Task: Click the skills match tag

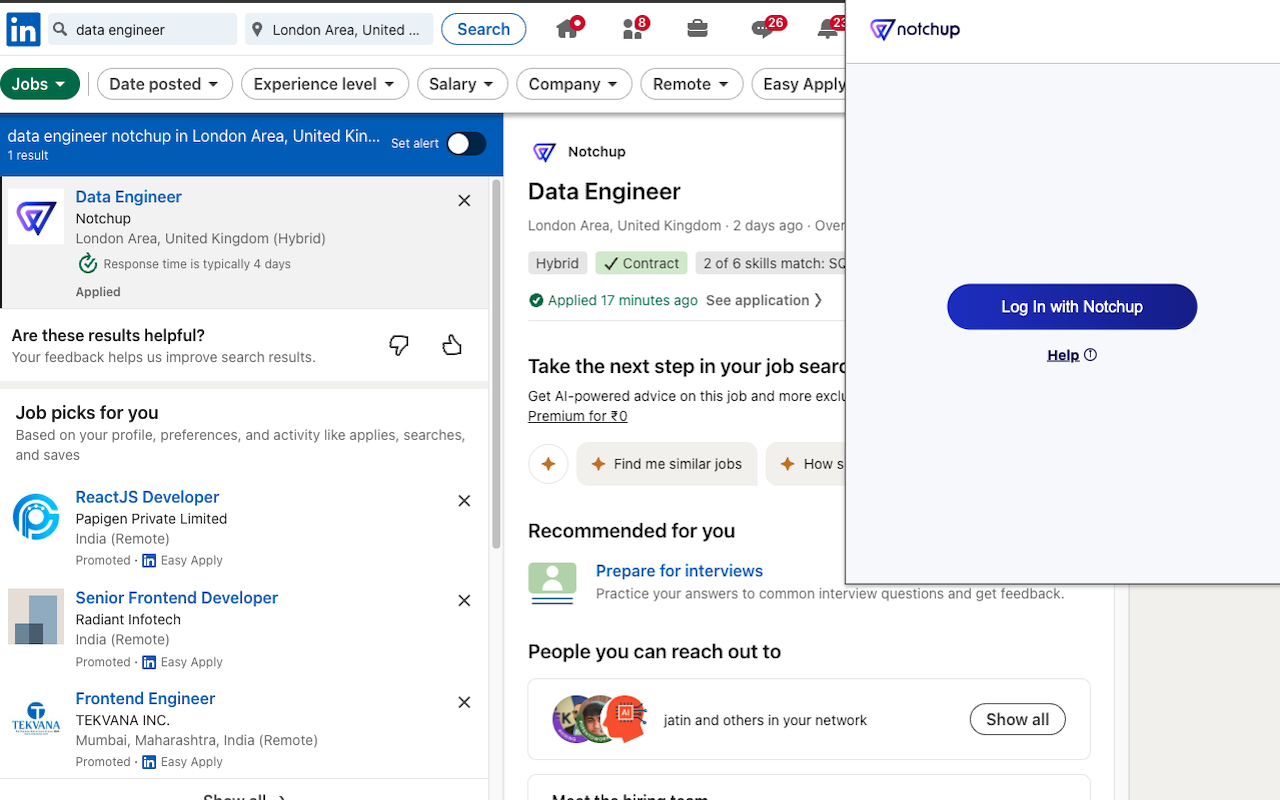Action: (x=771, y=263)
